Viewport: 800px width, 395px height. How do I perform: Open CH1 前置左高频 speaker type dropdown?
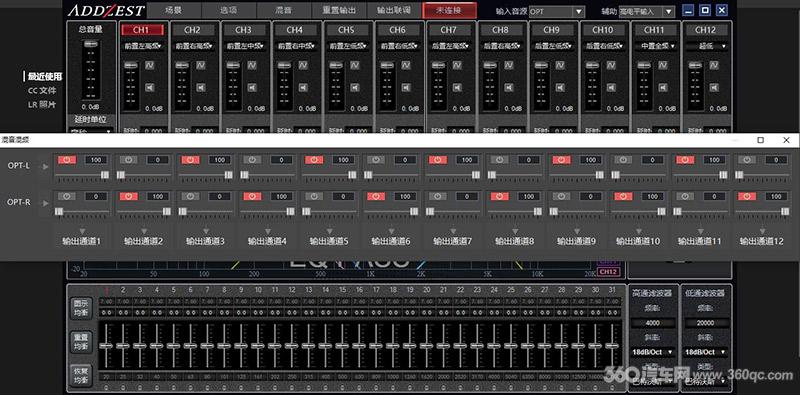(x=143, y=46)
